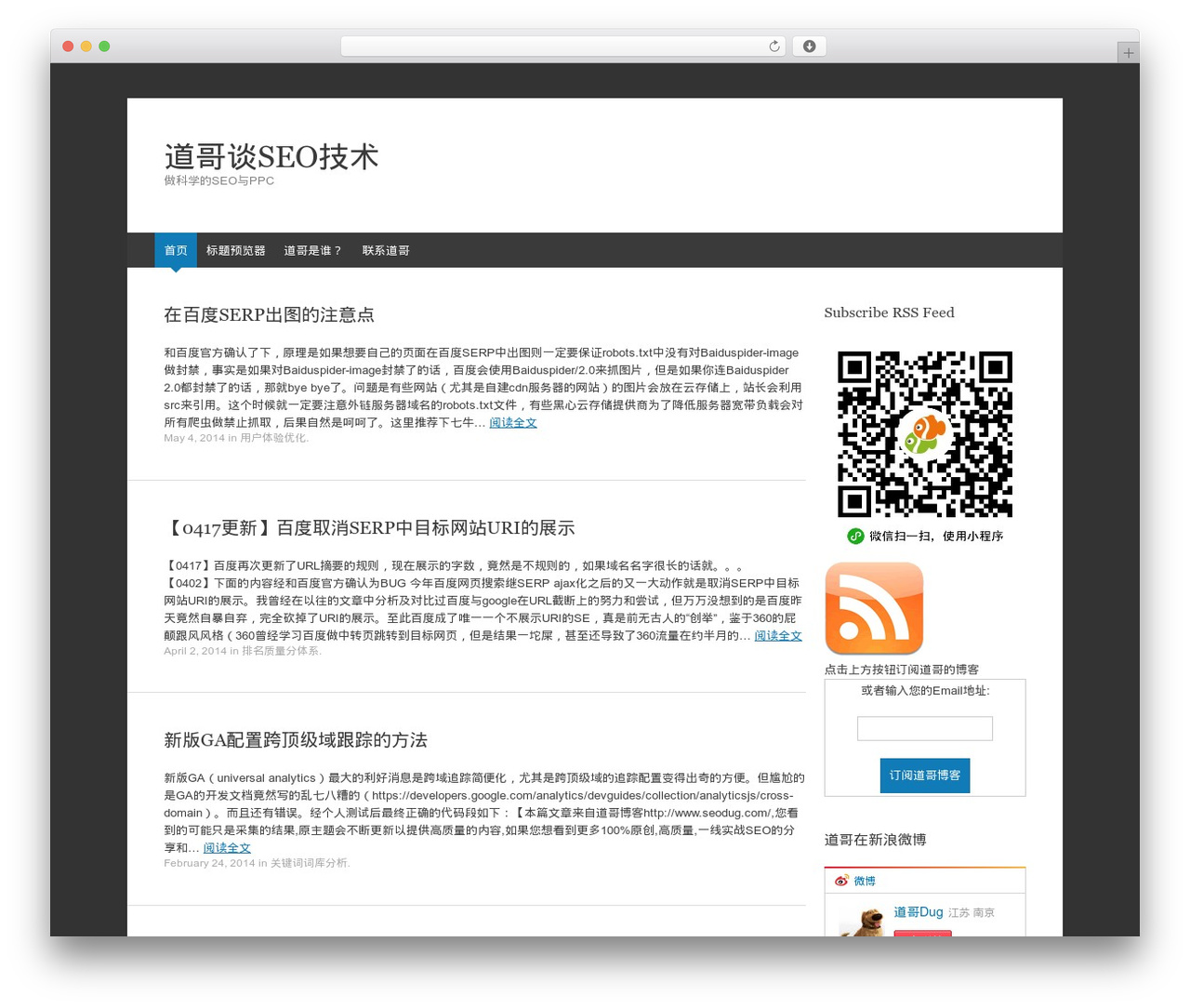This screenshot has width=1190, height=1008.
Task: Click the WeChat QR code image
Action: tap(924, 433)
